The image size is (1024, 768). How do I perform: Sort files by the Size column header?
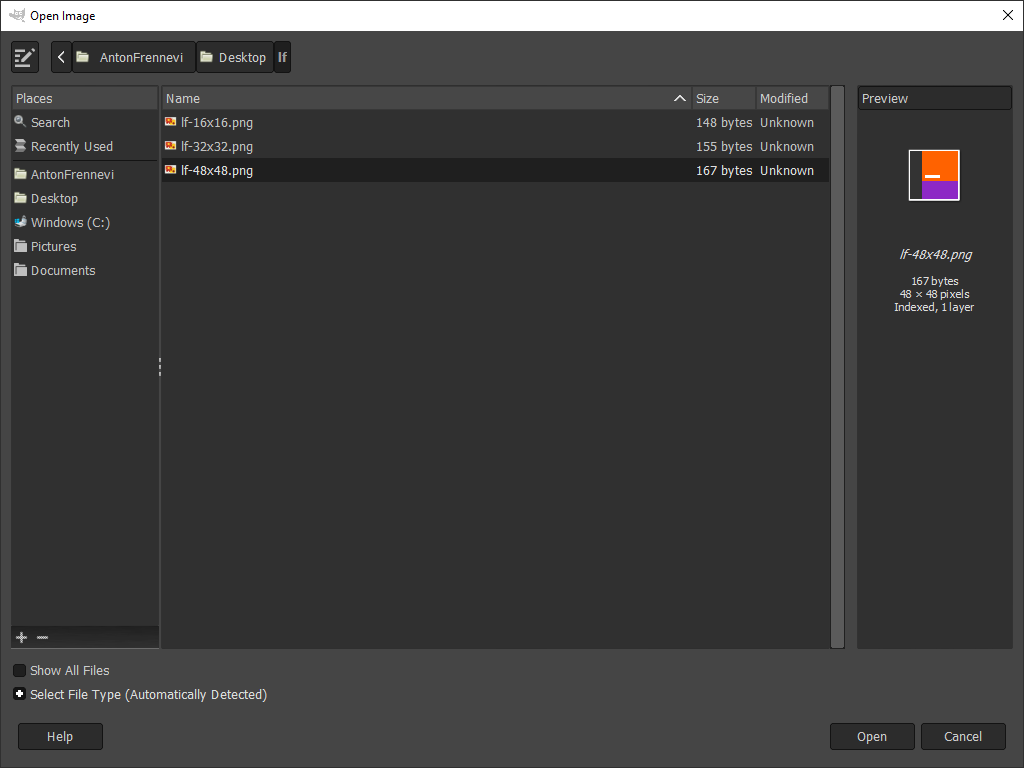click(724, 98)
